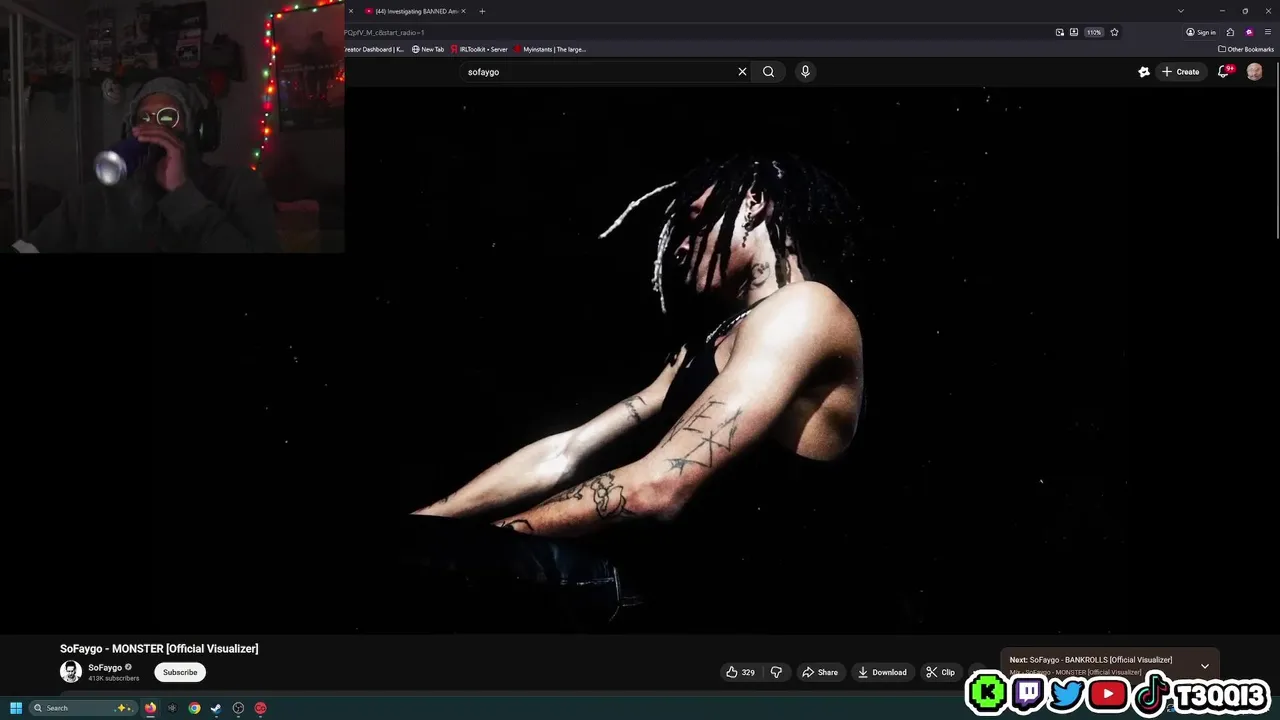Click the Windows taskbar Search box
The image size is (1280, 720).
[x=82, y=708]
